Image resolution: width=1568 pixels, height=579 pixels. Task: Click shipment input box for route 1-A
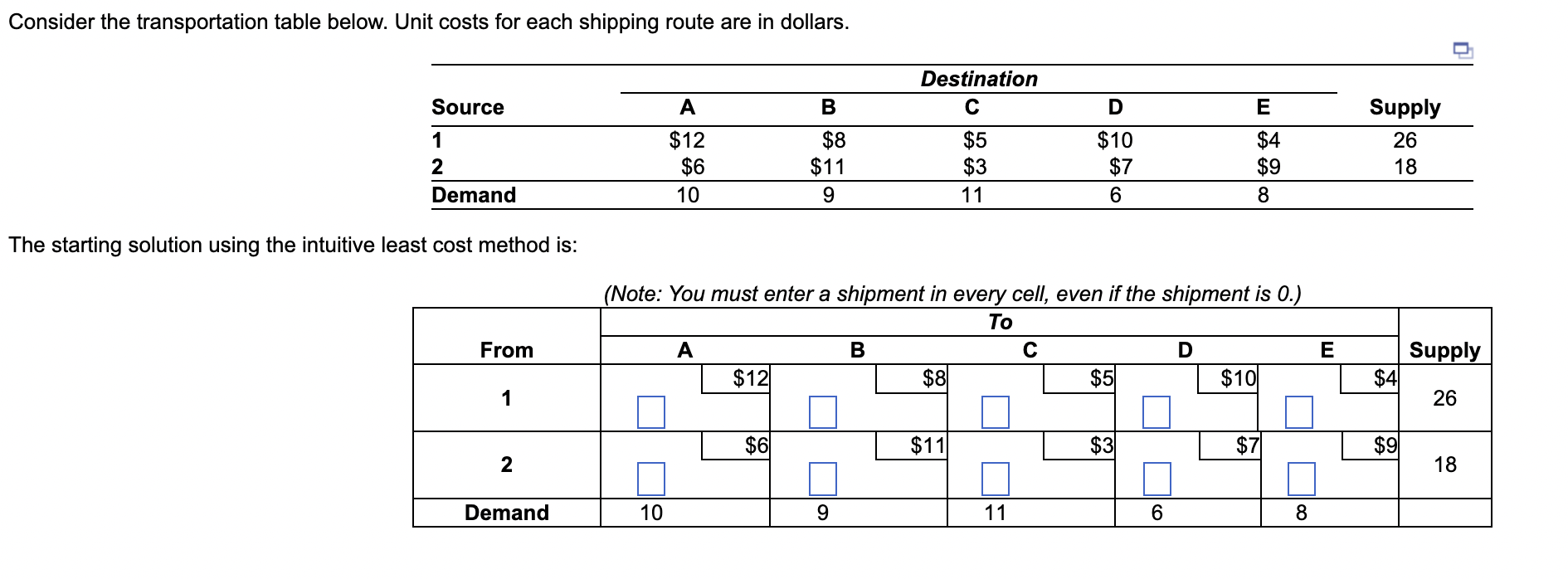coord(651,411)
